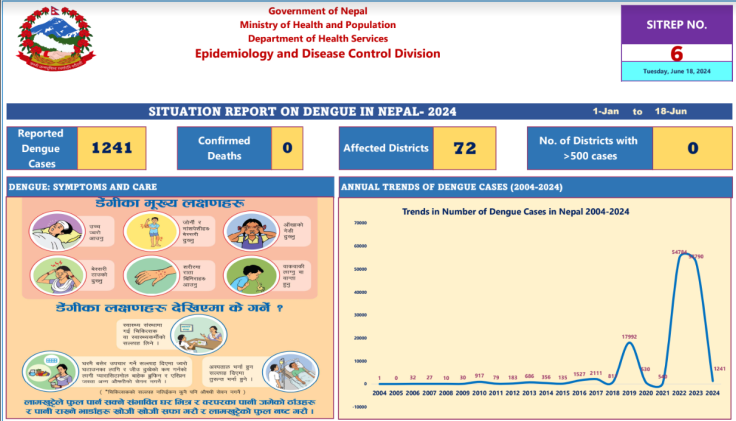Select the Confirmed Deaths label
Viewport: 736px width, 421px height.
pyautogui.click(x=224, y=148)
